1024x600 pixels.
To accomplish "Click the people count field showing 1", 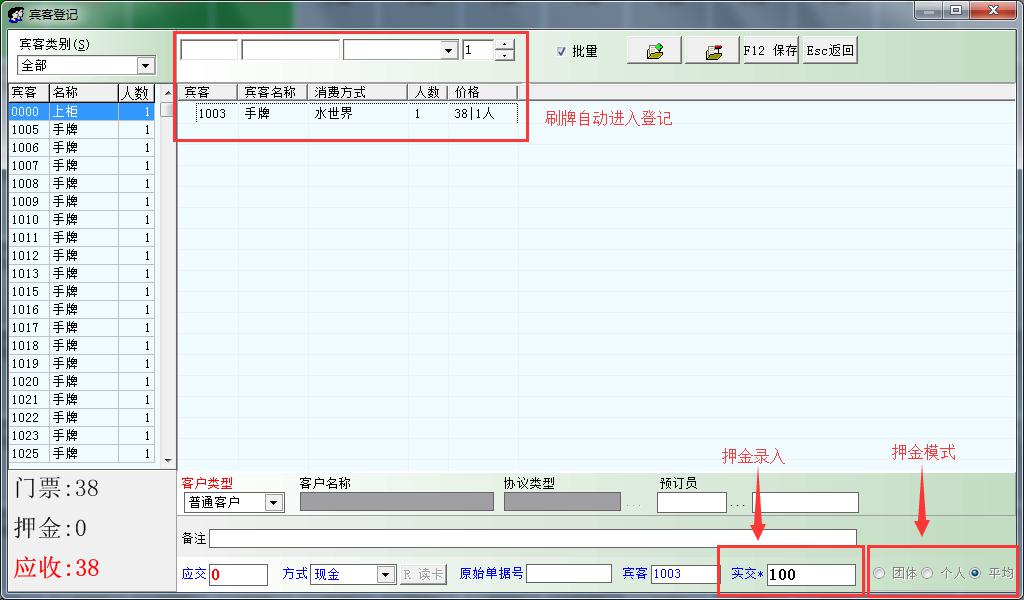I will click(x=479, y=50).
